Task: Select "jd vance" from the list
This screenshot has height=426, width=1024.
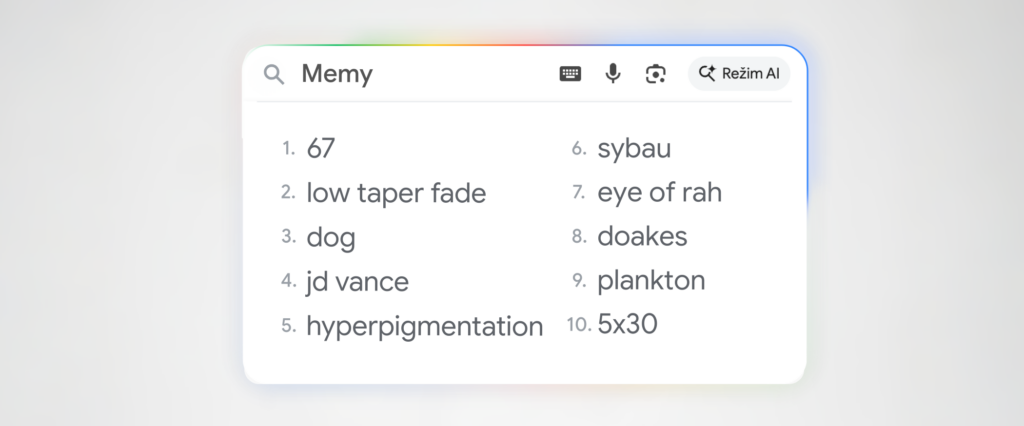Action: pos(357,282)
